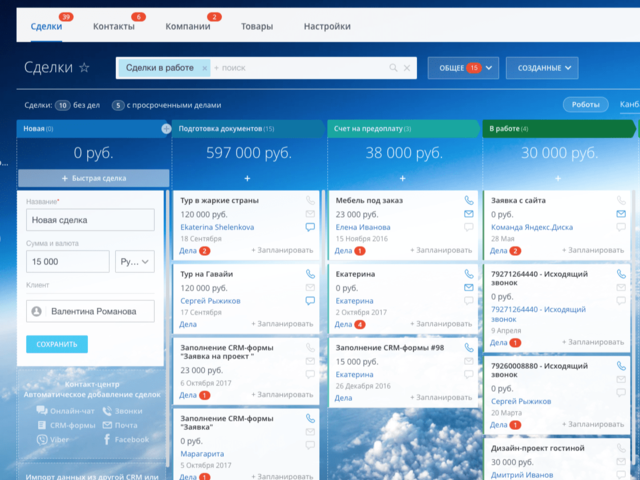Click the plus icon on Новая column header
Screen dimensions: 640x480
pyautogui.click(x=166, y=129)
